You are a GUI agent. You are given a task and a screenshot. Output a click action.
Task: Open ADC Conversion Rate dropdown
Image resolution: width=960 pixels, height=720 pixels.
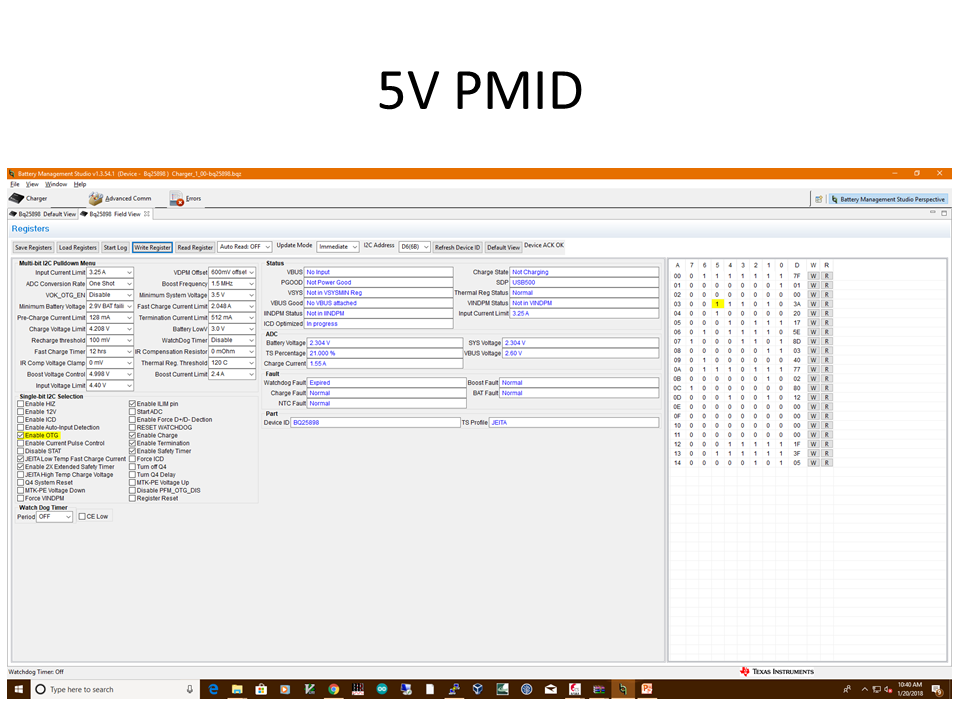pos(129,284)
